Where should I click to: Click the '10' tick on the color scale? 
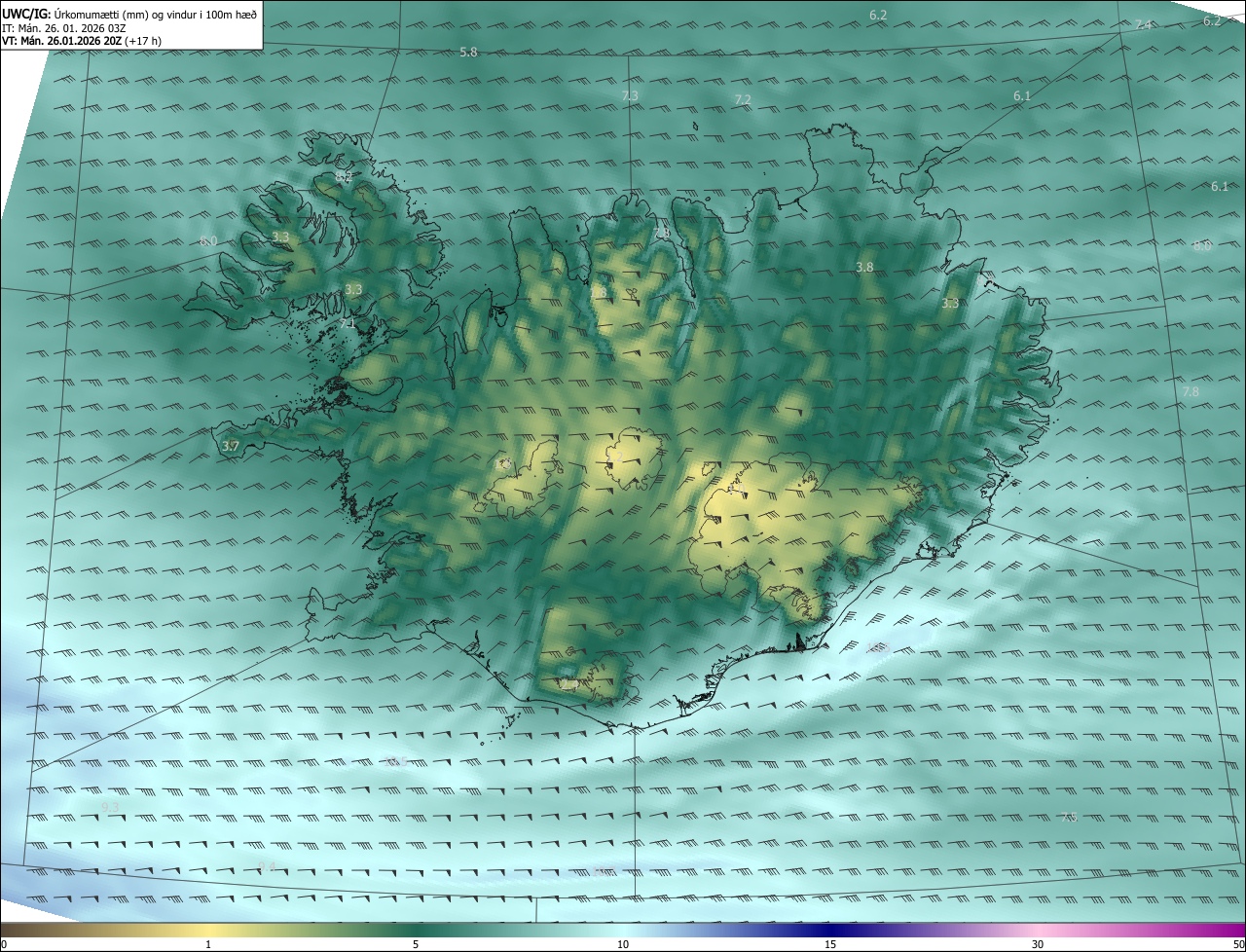tap(623, 944)
